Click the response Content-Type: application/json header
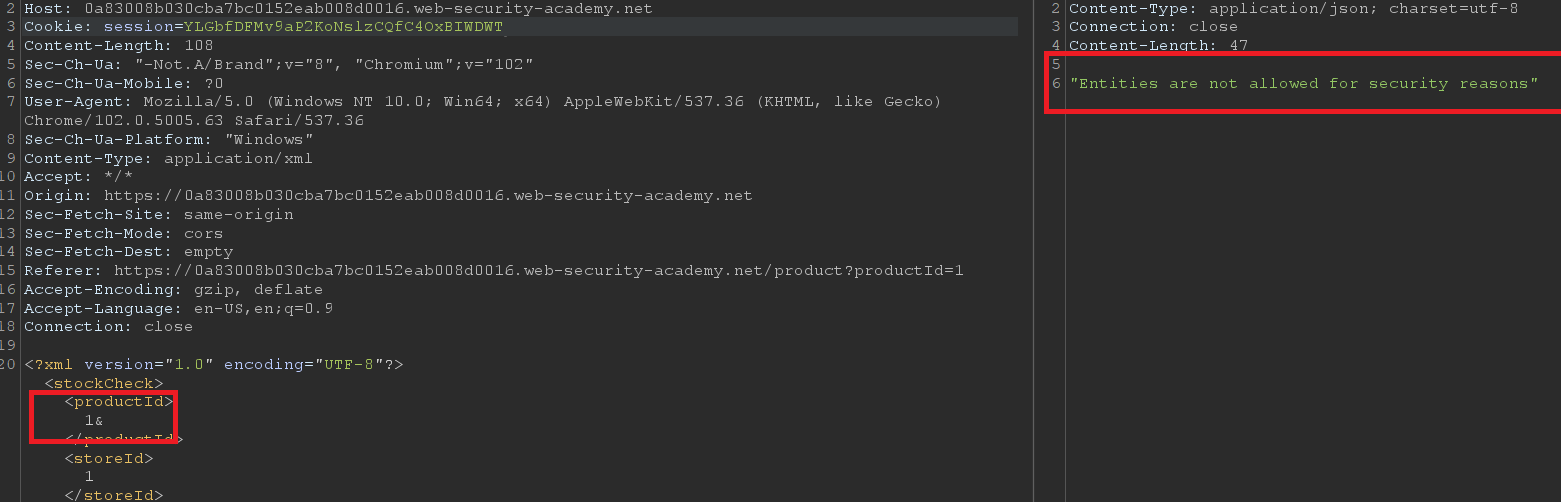 (x=1293, y=9)
